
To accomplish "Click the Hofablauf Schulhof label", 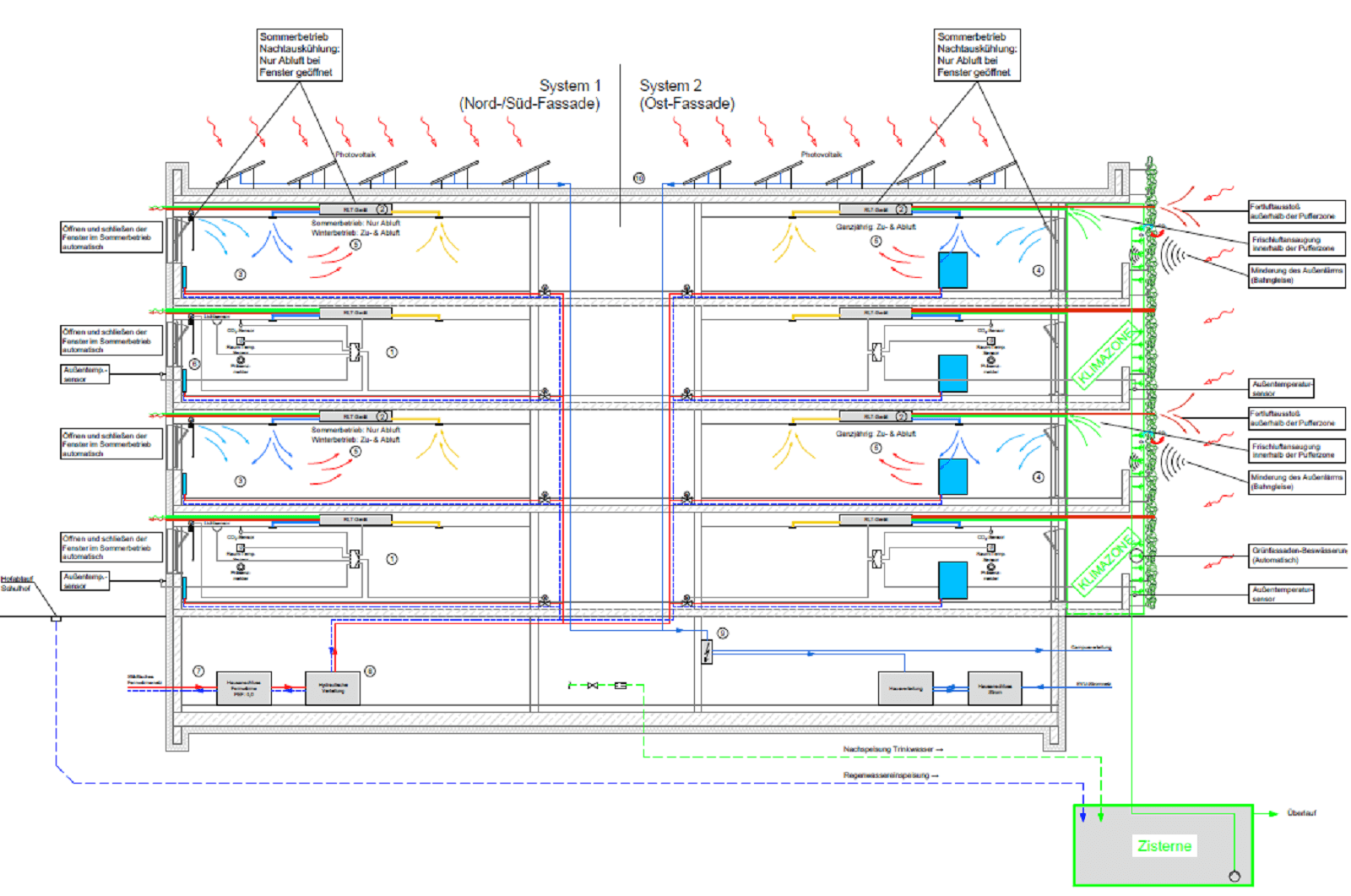I will [16, 584].
